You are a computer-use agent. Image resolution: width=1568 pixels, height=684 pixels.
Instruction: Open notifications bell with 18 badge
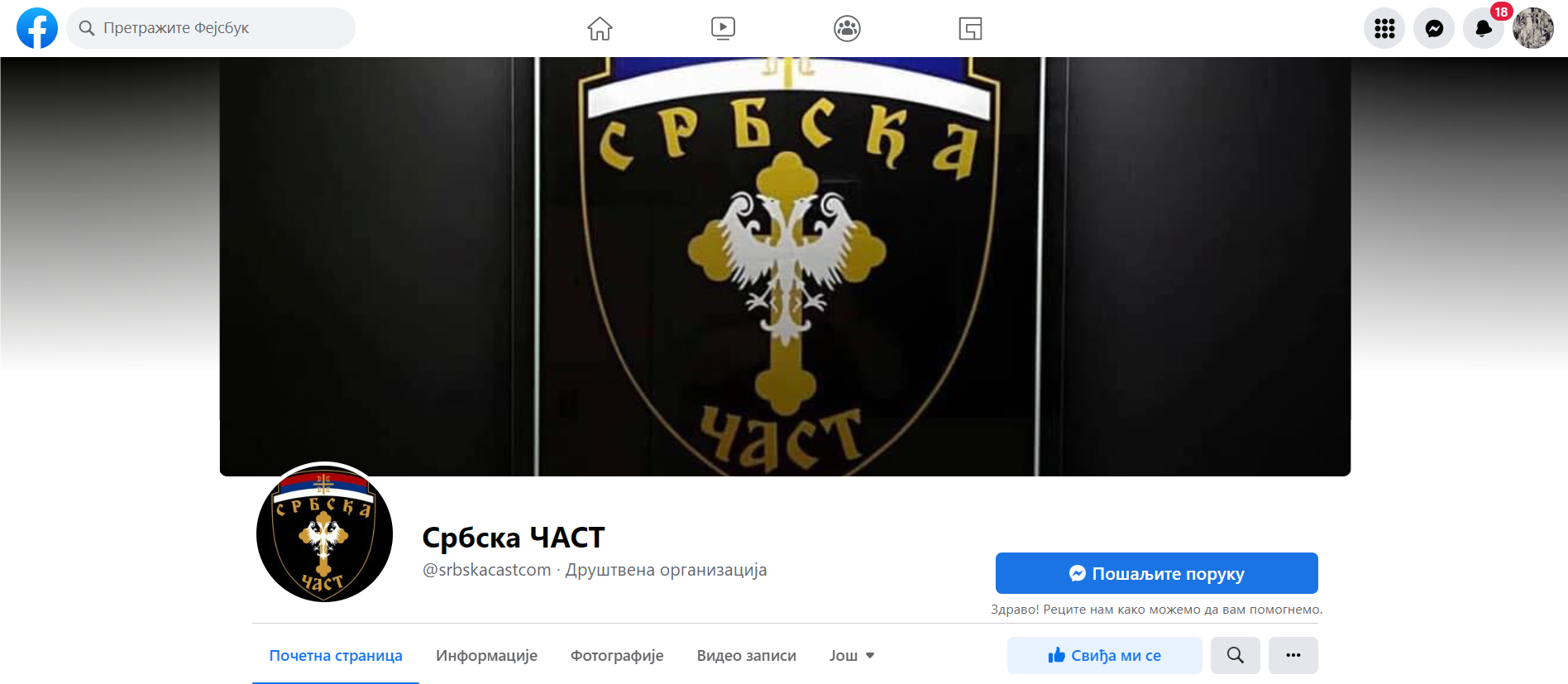pyautogui.click(x=1484, y=28)
